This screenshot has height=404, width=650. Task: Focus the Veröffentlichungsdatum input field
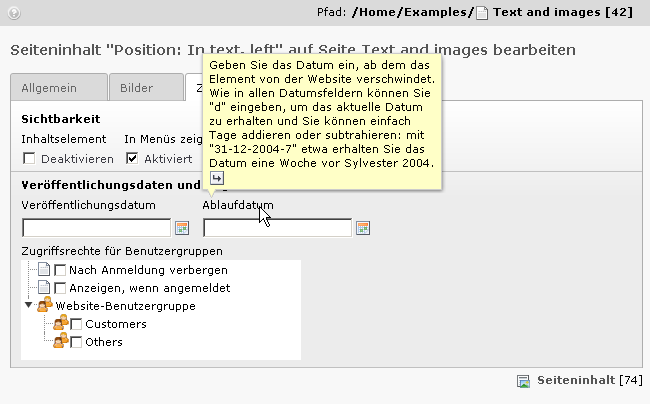pos(97,228)
